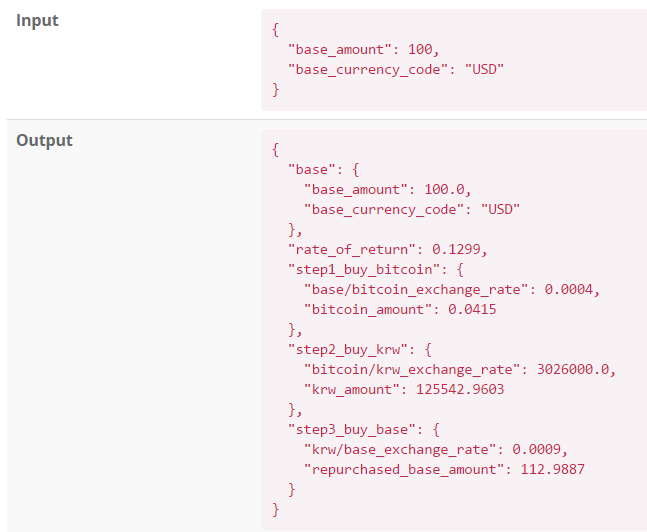
Task: Click the base/bitcoin_exchange_rate value 0.0004
Action: pos(569,289)
